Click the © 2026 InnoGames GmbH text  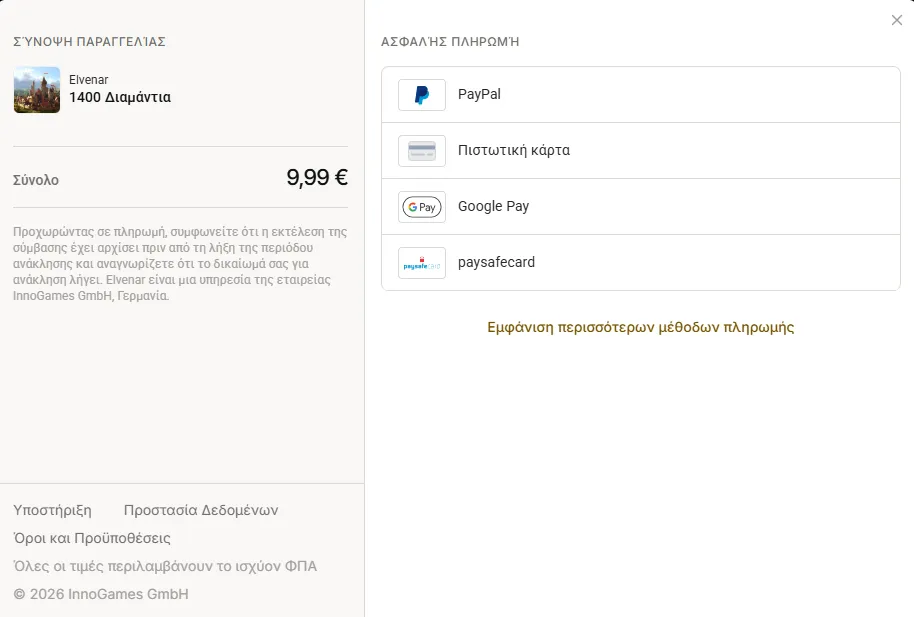pyautogui.click(x=101, y=594)
